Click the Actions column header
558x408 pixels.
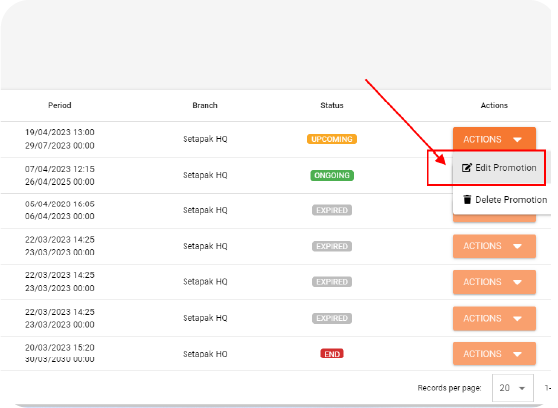tap(494, 105)
